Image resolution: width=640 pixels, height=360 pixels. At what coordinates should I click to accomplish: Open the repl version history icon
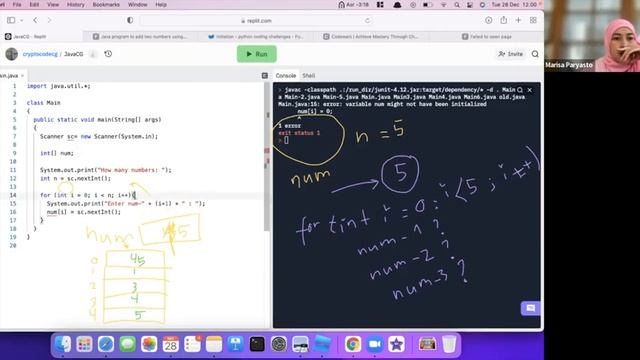click(x=108, y=54)
